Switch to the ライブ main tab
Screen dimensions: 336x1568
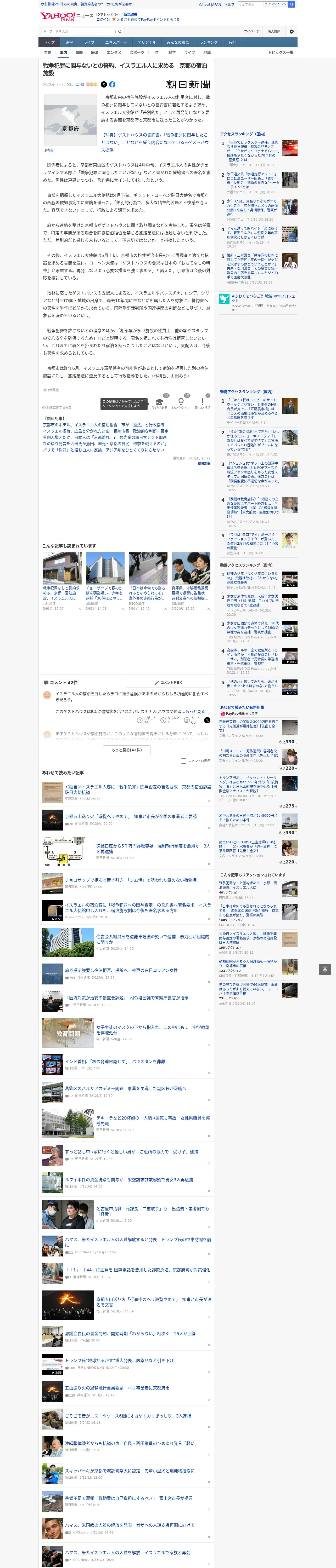[x=89, y=43]
